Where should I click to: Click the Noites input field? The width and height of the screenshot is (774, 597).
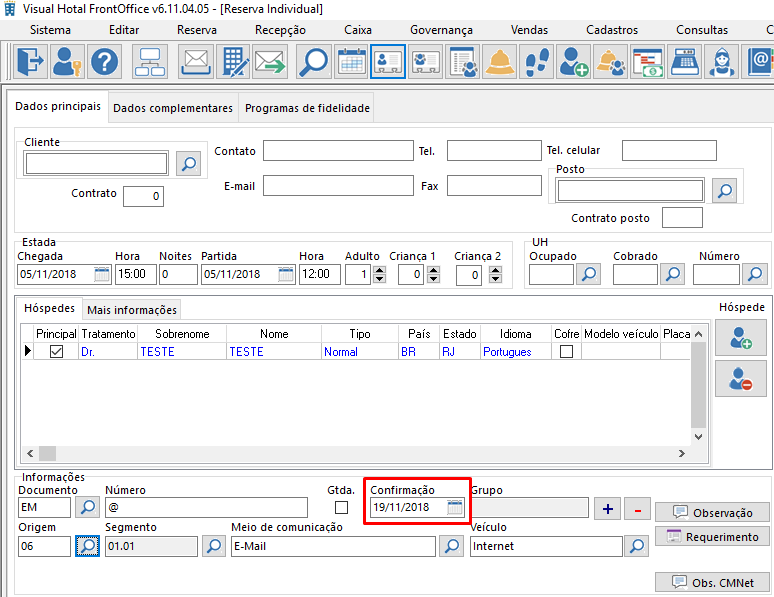coord(178,274)
